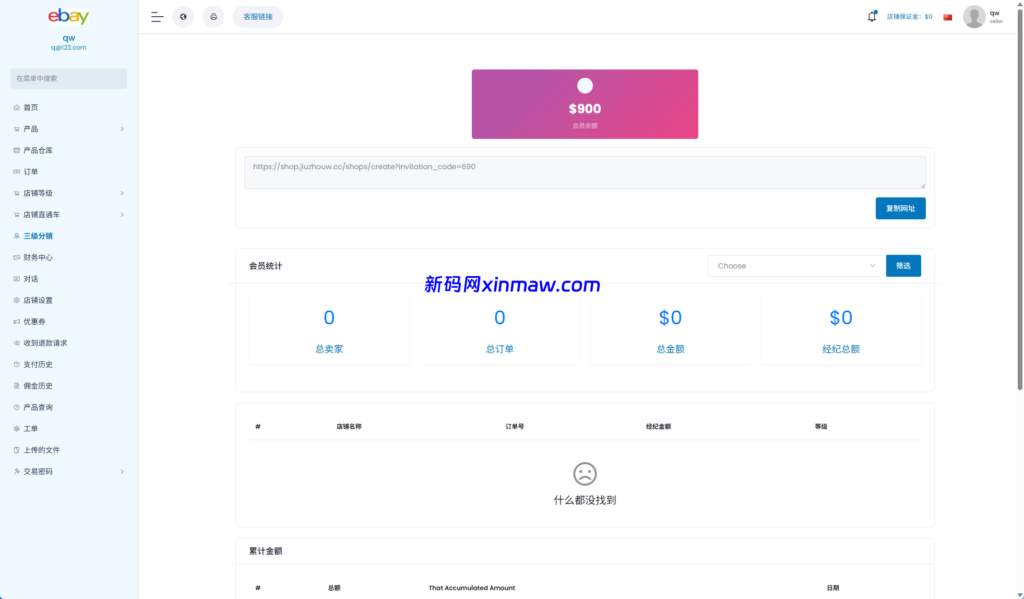Viewport: 1024px width, 599px height.
Task: Open 对话 chat from the sidebar icon
Action: (17, 278)
